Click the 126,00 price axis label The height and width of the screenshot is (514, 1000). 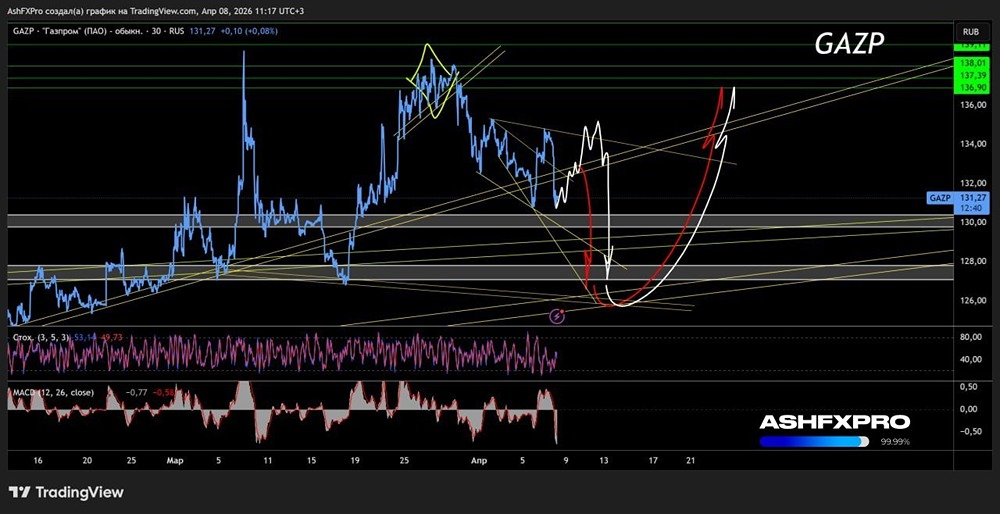pyautogui.click(x=971, y=300)
